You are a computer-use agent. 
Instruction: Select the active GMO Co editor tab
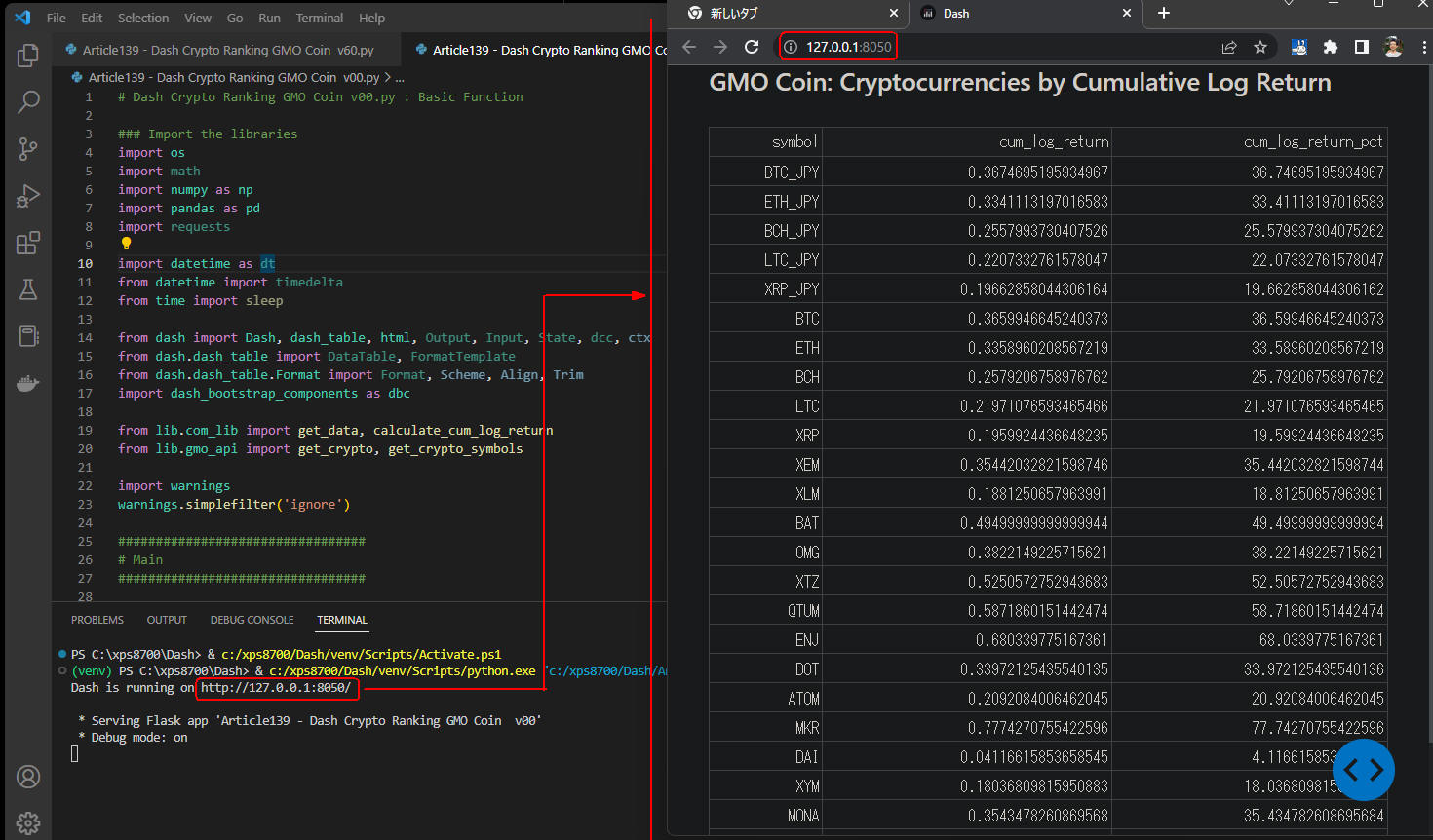coord(535,50)
